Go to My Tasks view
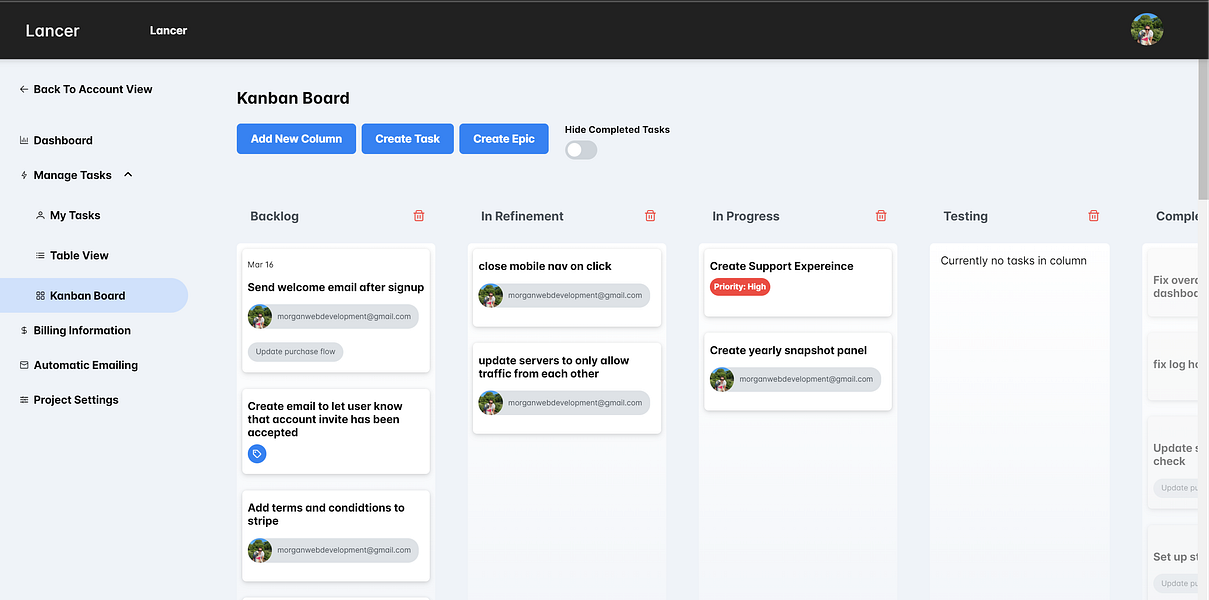1209x600 pixels. point(75,215)
